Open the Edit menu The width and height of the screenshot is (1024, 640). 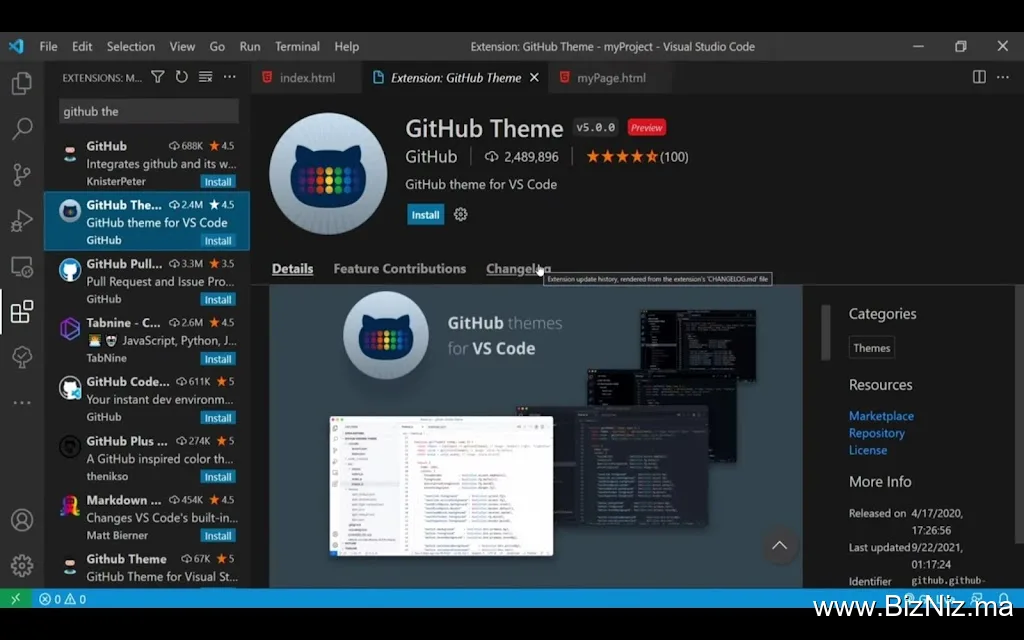click(x=82, y=46)
